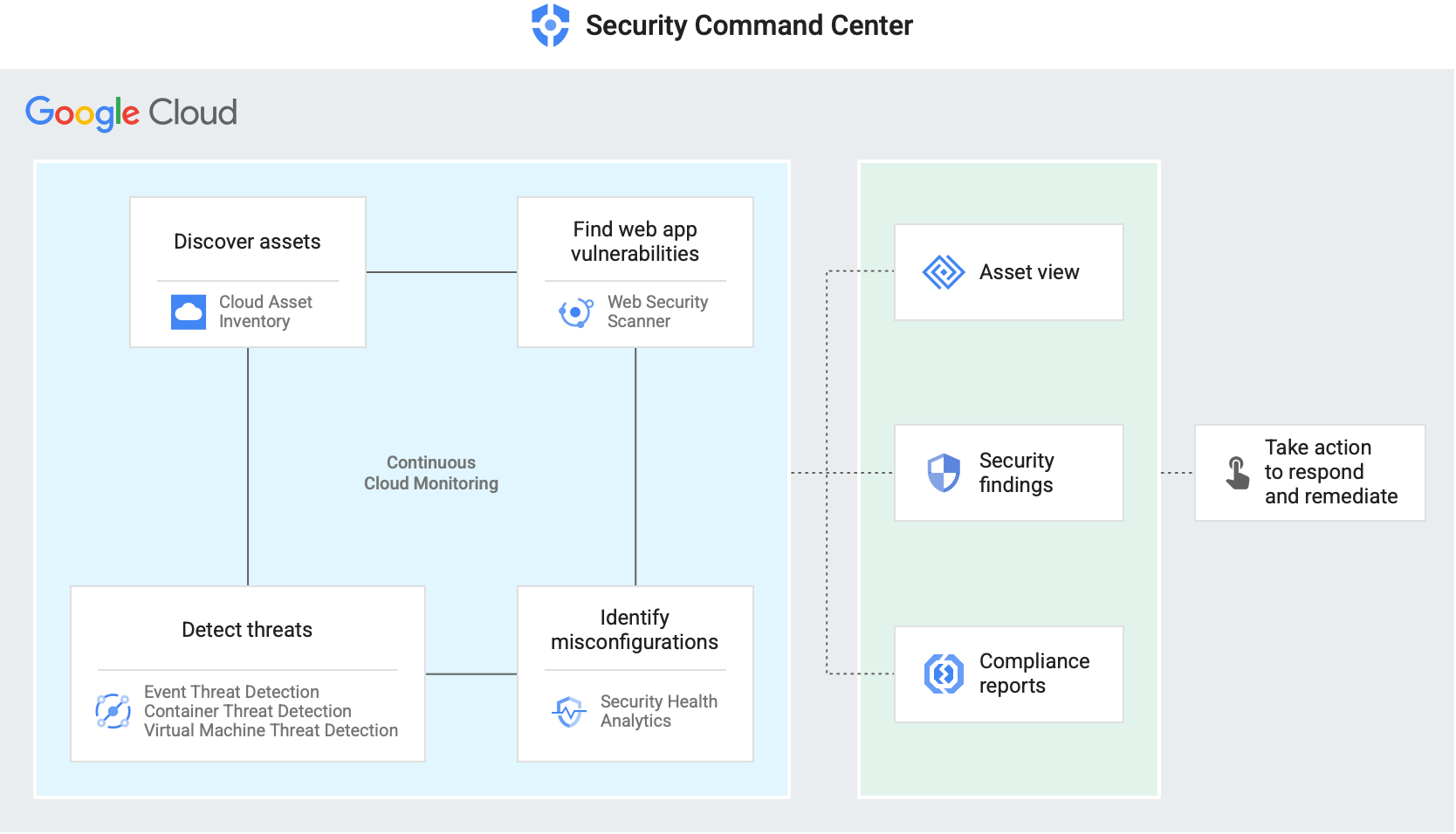Click the Compliance reports hexagon icon

tap(944, 674)
